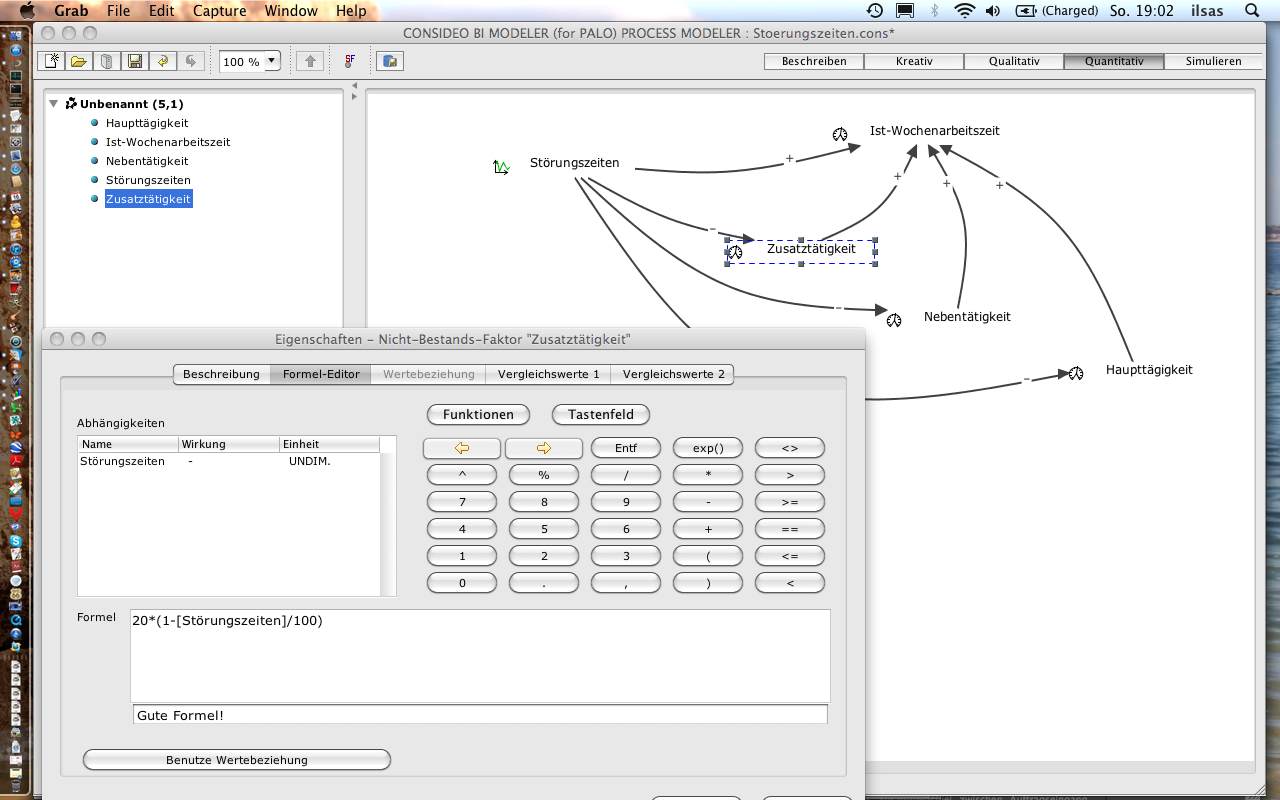This screenshot has height=800, width=1280.
Task: Click the new model icon in toolbar
Action: pos(51,61)
